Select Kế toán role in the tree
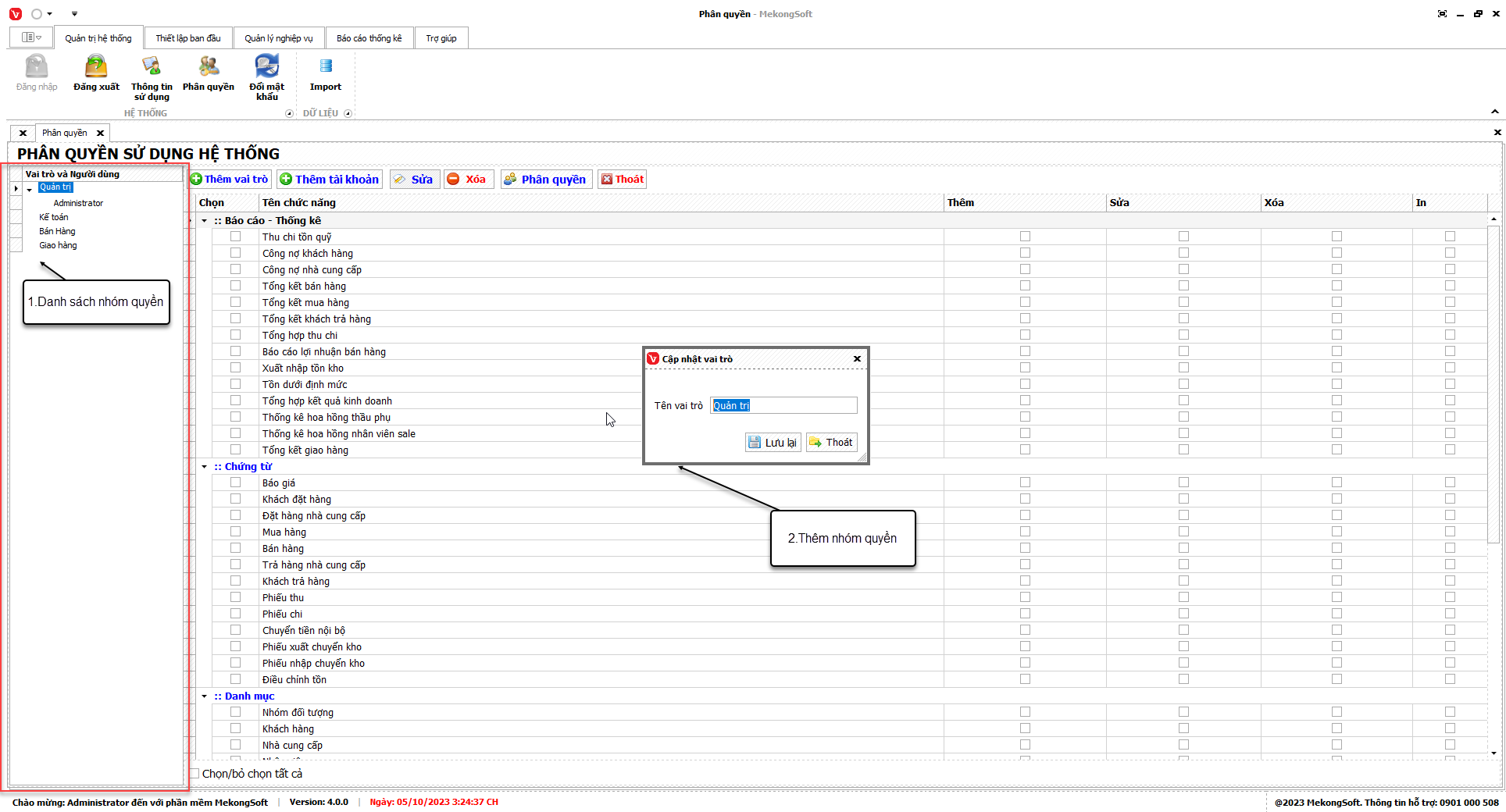Image resolution: width=1506 pixels, height=812 pixels. coord(54,217)
